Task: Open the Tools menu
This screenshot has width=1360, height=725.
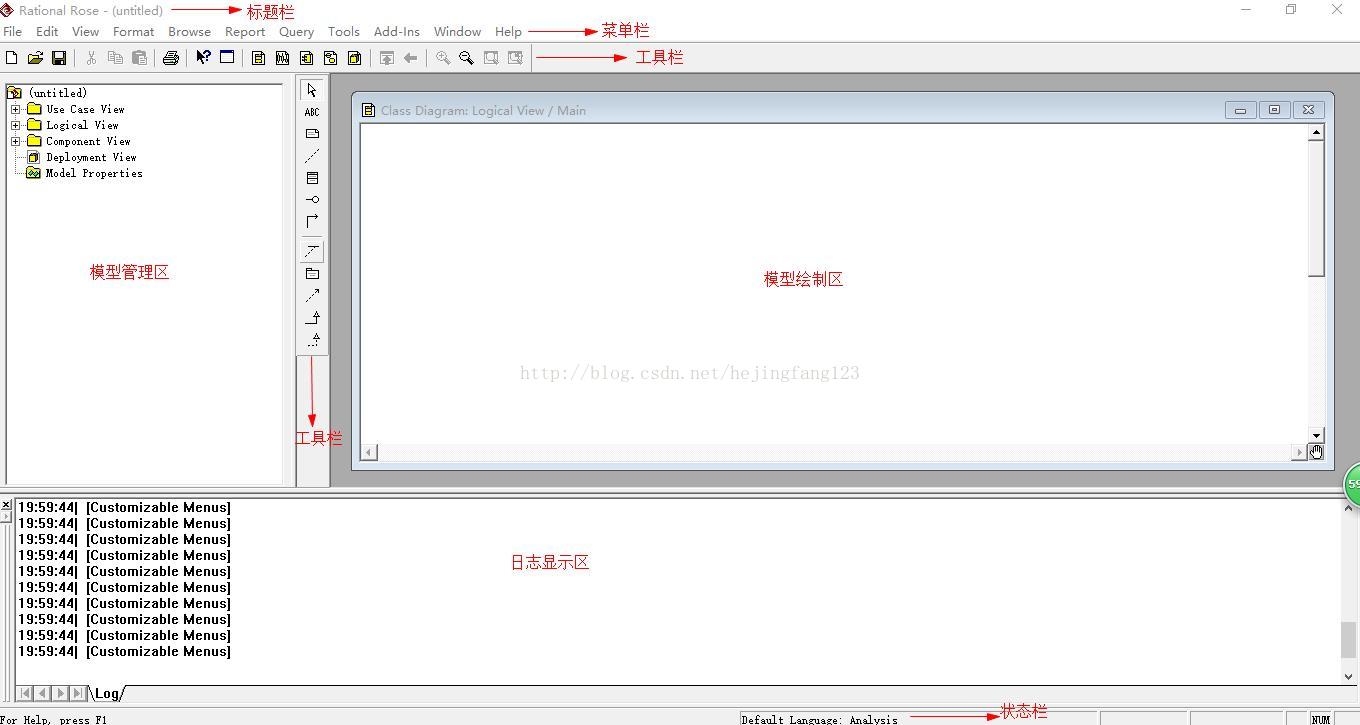Action: 344,32
